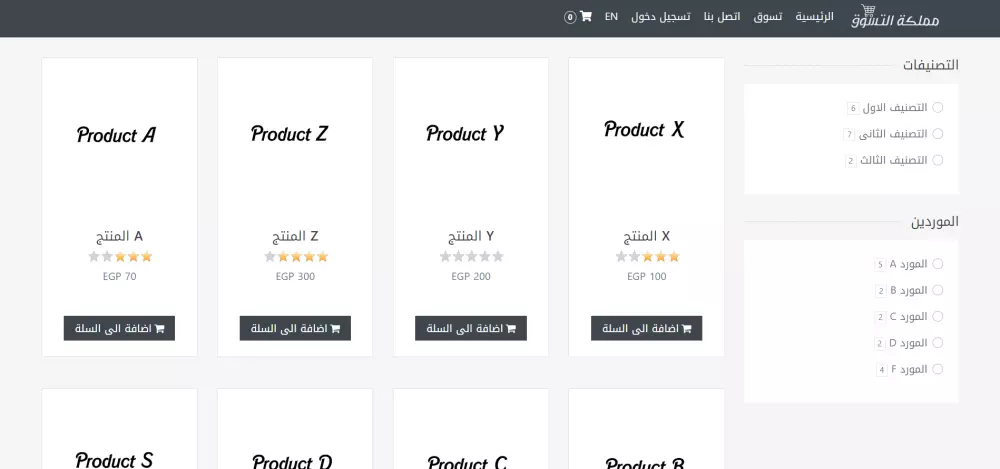Add Product Y to the cart

tap(471, 328)
